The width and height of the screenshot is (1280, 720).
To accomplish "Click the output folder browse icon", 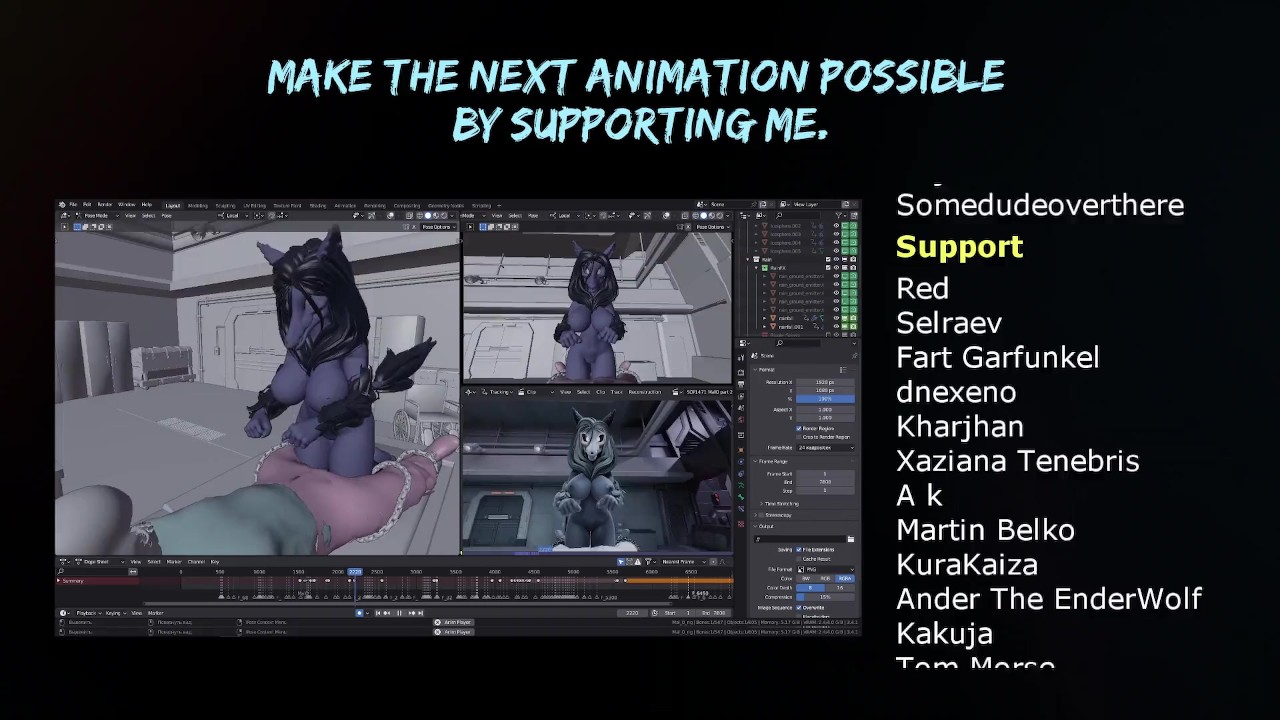I will click(x=850, y=540).
